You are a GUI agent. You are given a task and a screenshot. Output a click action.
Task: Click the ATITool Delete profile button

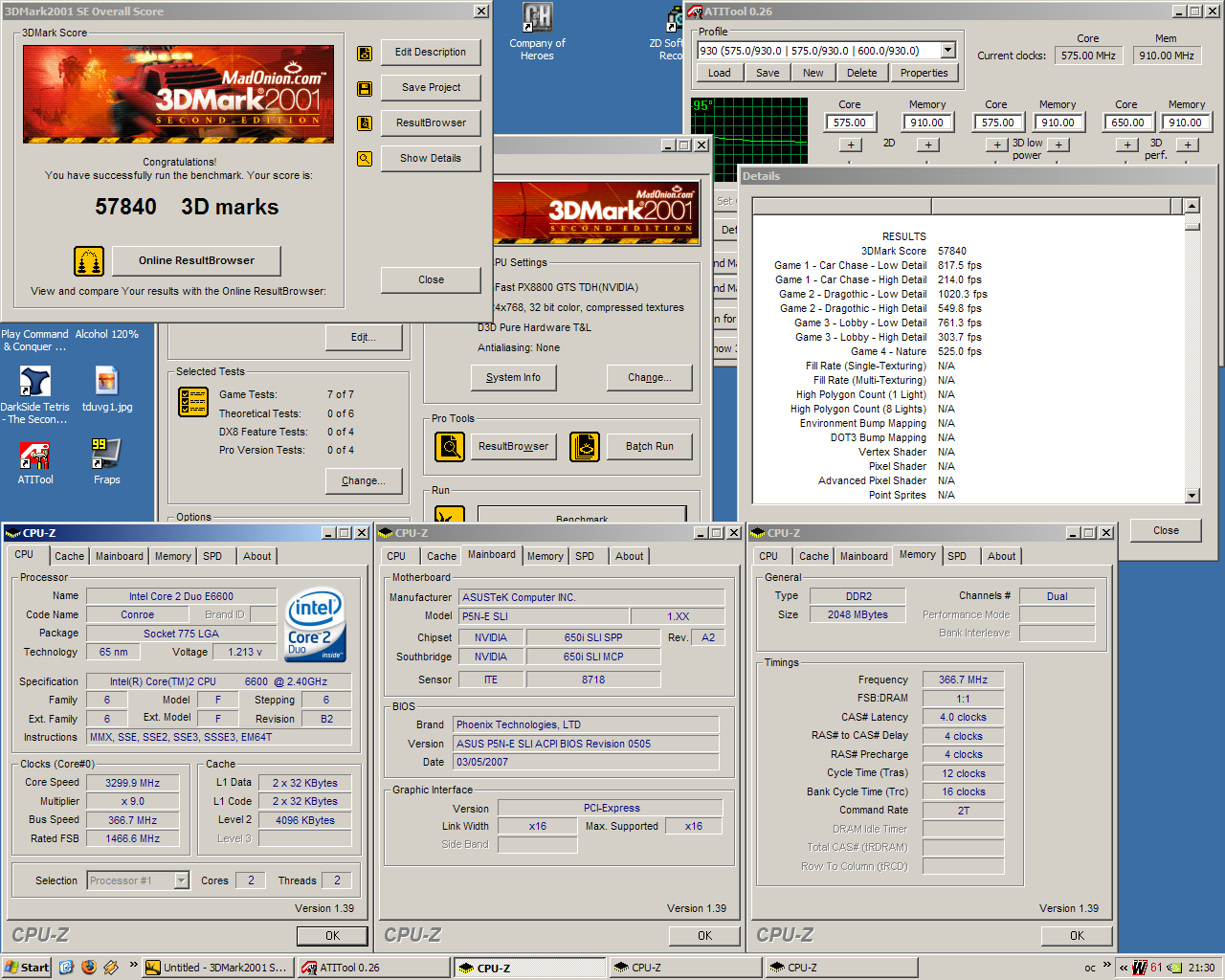(x=861, y=73)
